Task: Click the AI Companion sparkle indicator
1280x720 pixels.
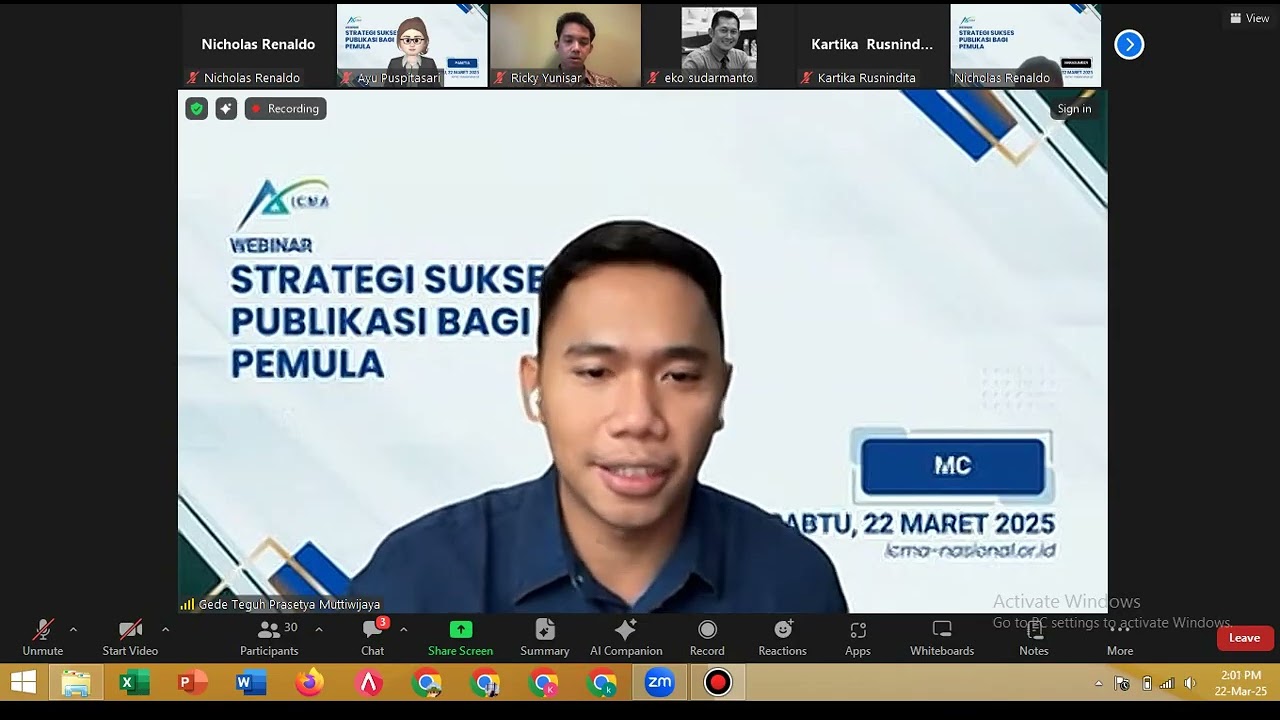Action: point(227,109)
